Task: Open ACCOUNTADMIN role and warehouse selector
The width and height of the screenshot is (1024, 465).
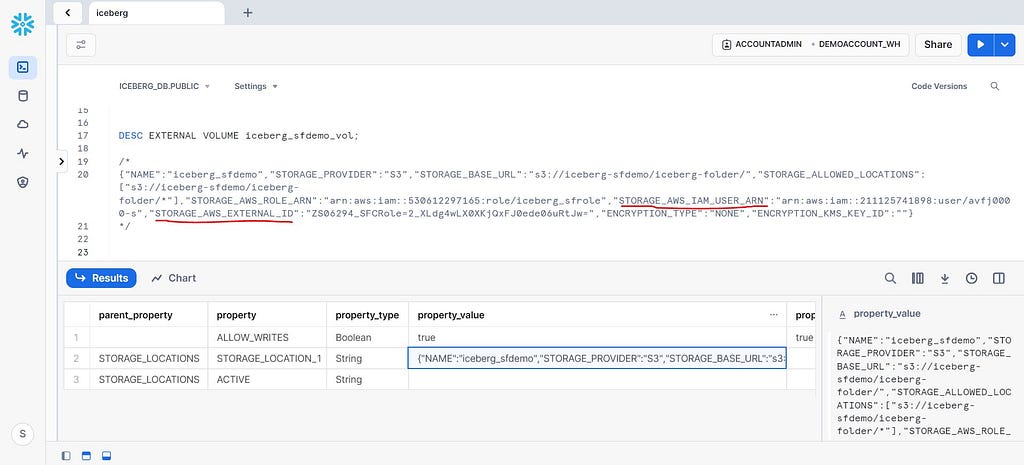Action: pyautogui.click(x=810, y=44)
